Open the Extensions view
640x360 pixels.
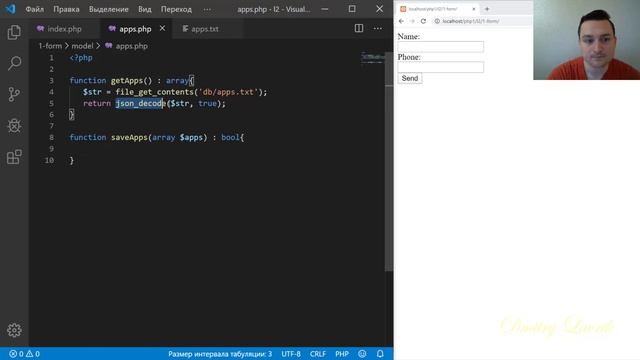(x=14, y=157)
